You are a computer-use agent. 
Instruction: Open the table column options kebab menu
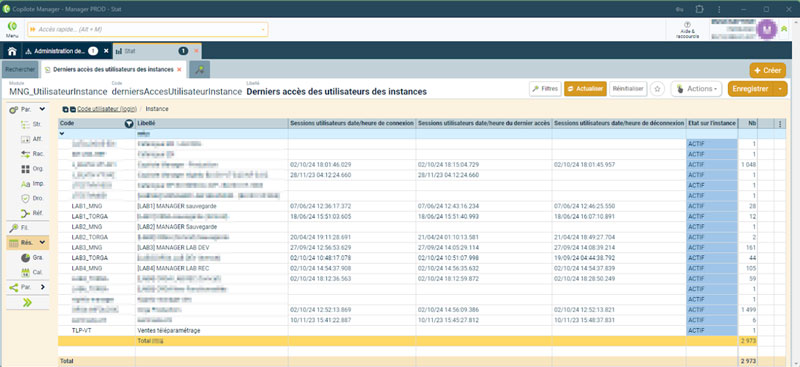tap(780, 124)
